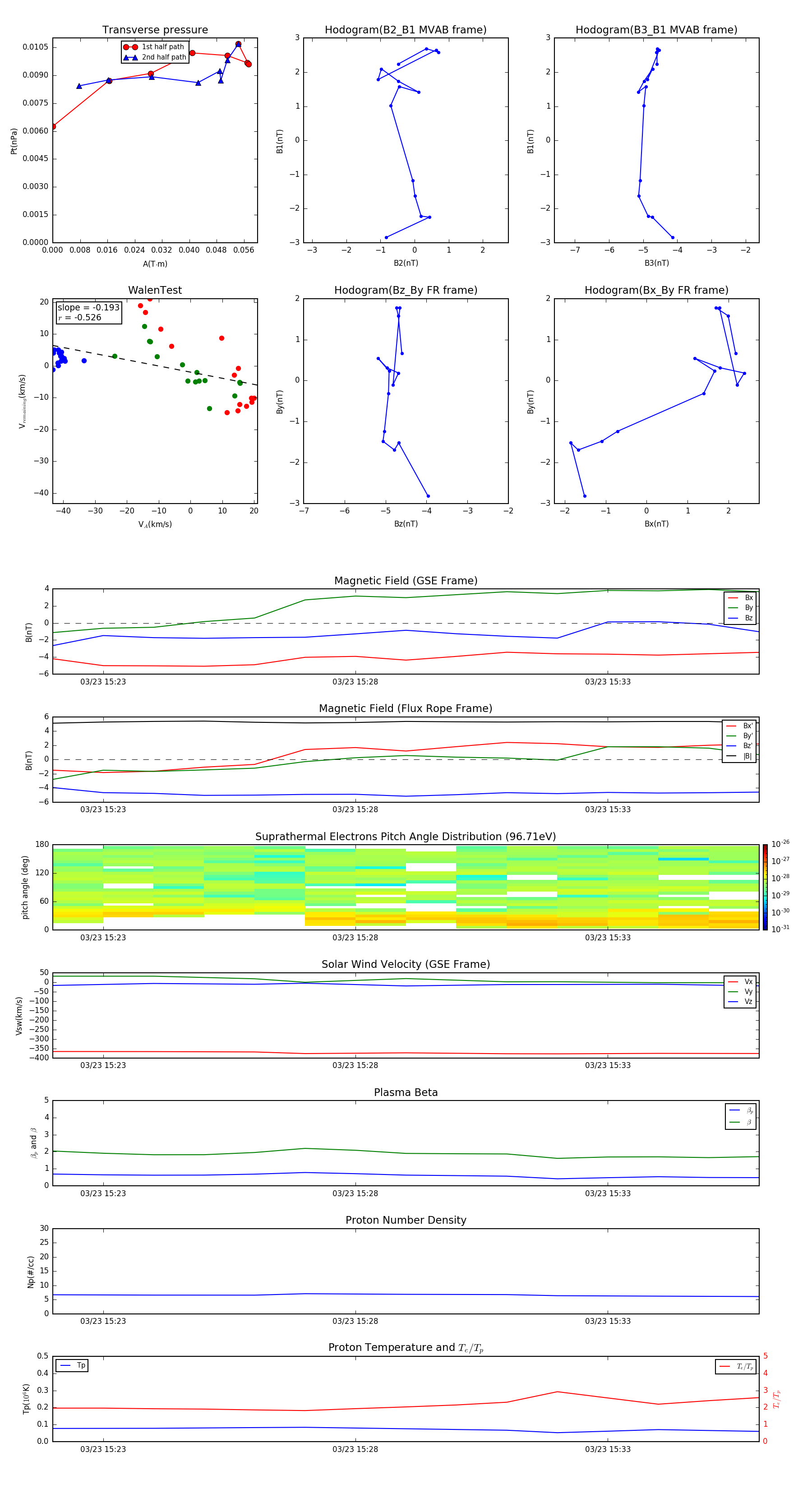Image resolution: width=812 pixels, height=1489 pixels.
Task: Click the Magnetic Field (Flux Rope Frame) title
Action: (x=406, y=709)
